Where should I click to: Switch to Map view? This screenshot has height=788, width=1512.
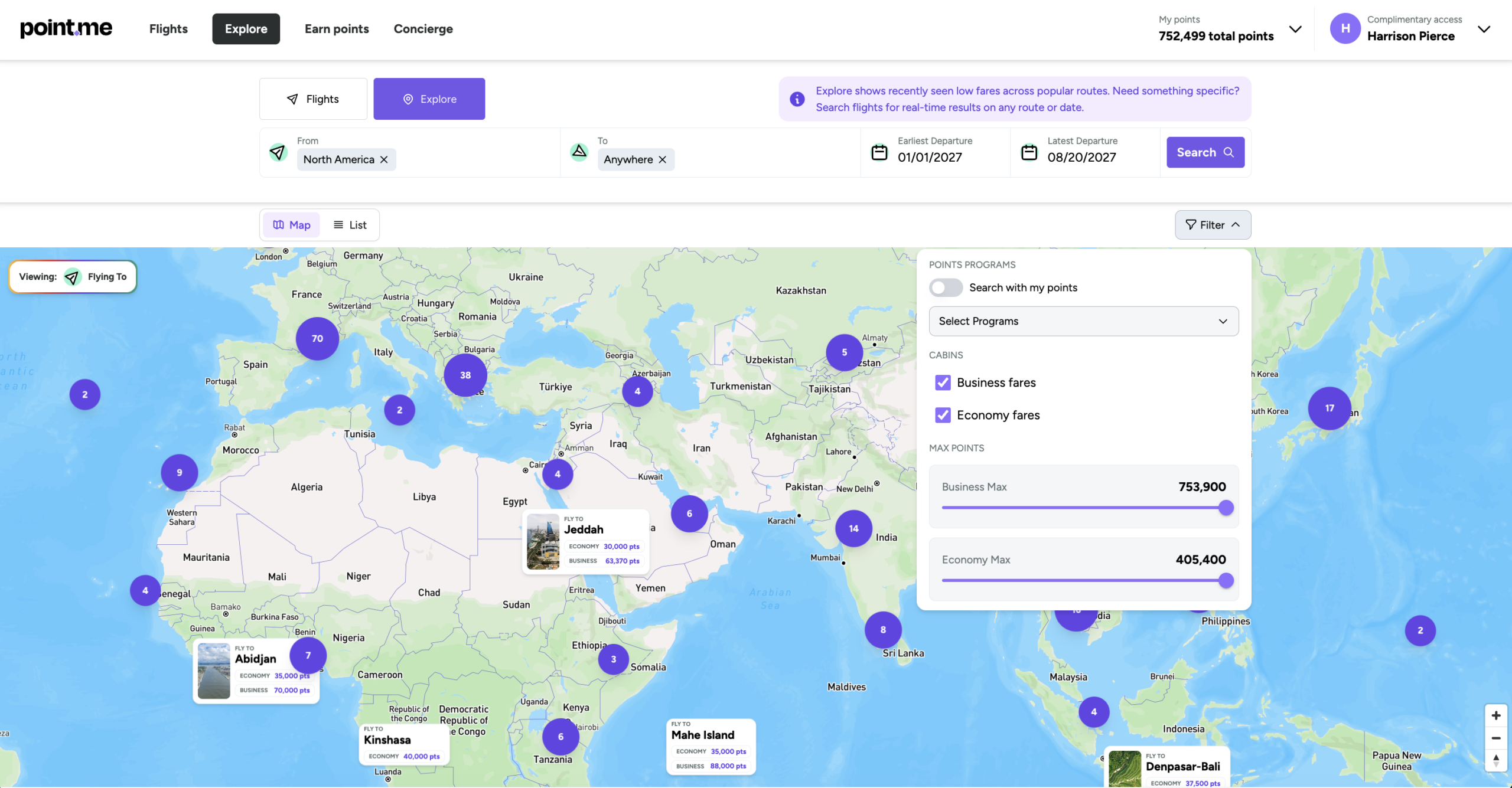(x=291, y=225)
